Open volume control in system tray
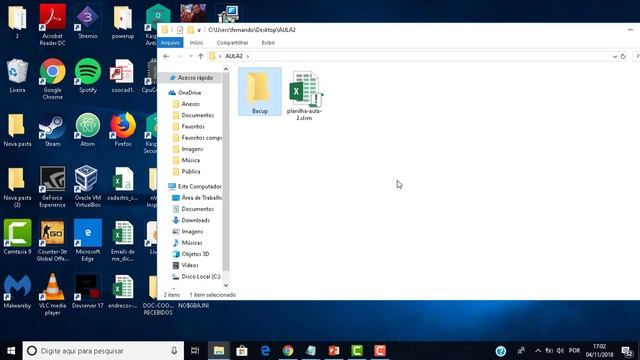The height and width of the screenshot is (360, 640). [x=560, y=351]
